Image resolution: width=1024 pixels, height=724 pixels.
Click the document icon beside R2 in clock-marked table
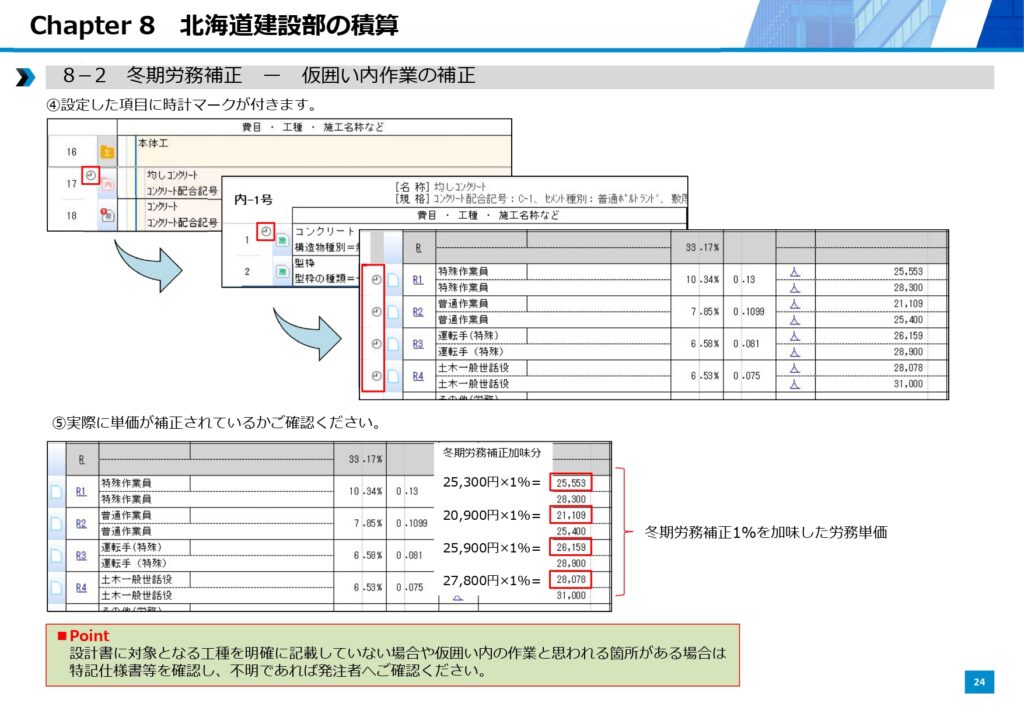pyautogui.click(x=394, y=312)
